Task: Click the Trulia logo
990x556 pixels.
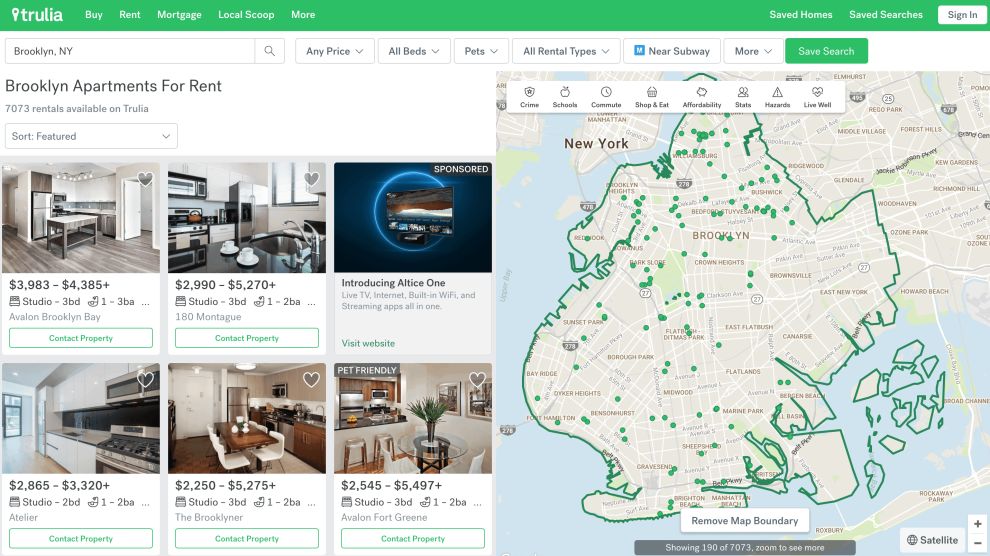Action: (x=37, y=15)
